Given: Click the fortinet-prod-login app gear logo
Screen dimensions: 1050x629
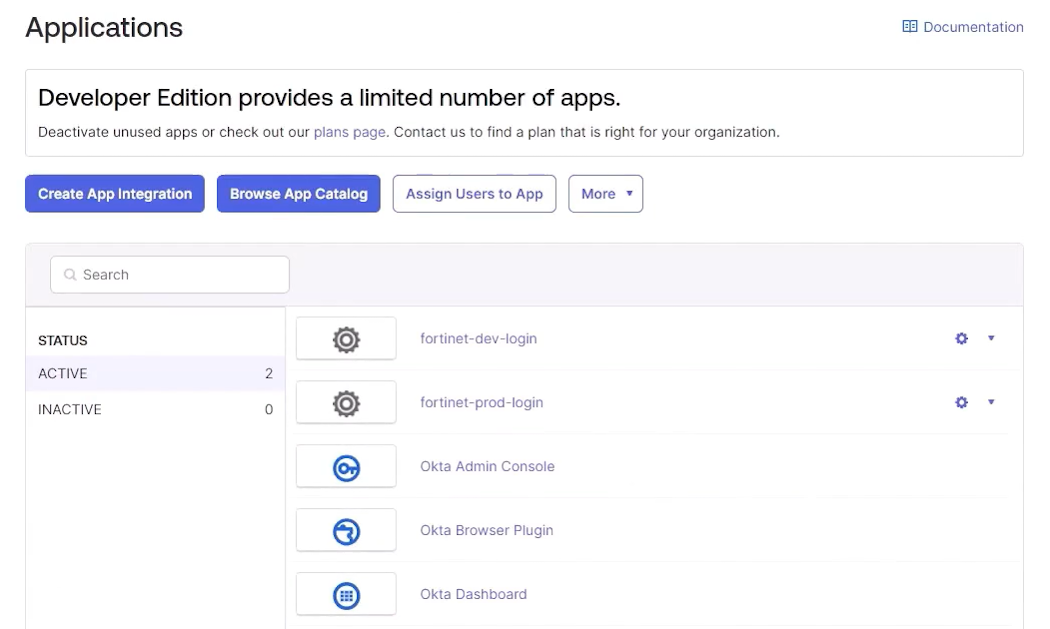Looking at the screenshot, I should [x=346, y=404].
